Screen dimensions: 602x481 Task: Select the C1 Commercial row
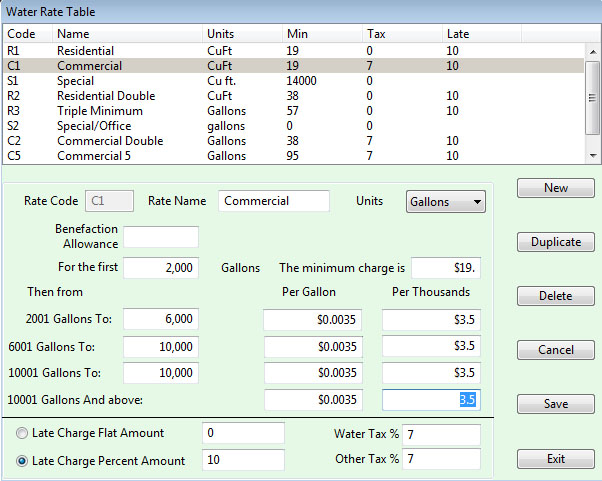point(294,66)
